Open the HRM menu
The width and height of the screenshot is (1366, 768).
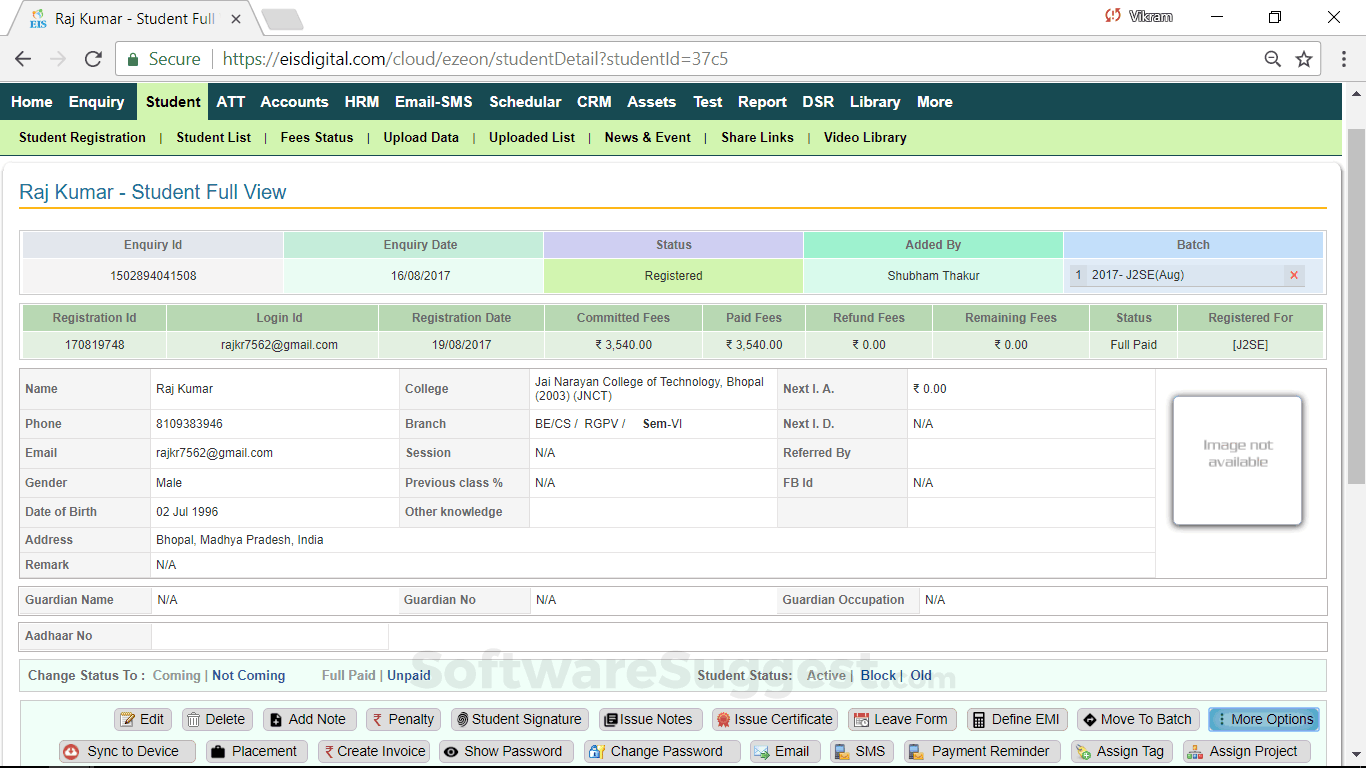[x=362, y=102]
